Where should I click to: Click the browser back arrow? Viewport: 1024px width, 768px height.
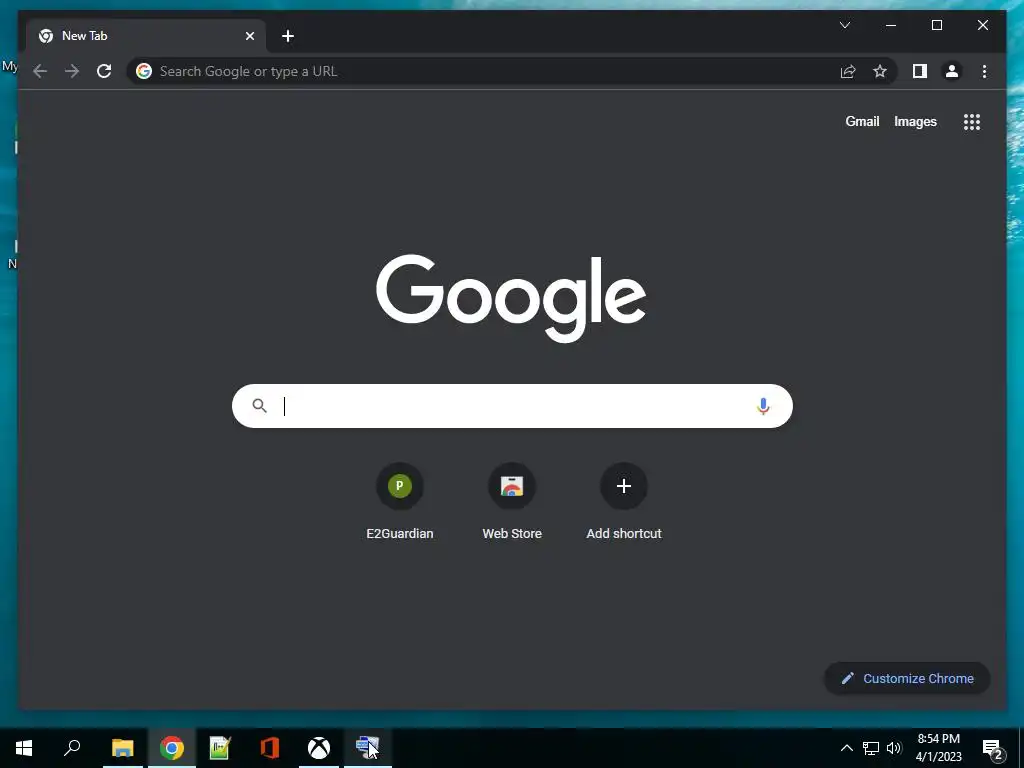pos(40,71)
